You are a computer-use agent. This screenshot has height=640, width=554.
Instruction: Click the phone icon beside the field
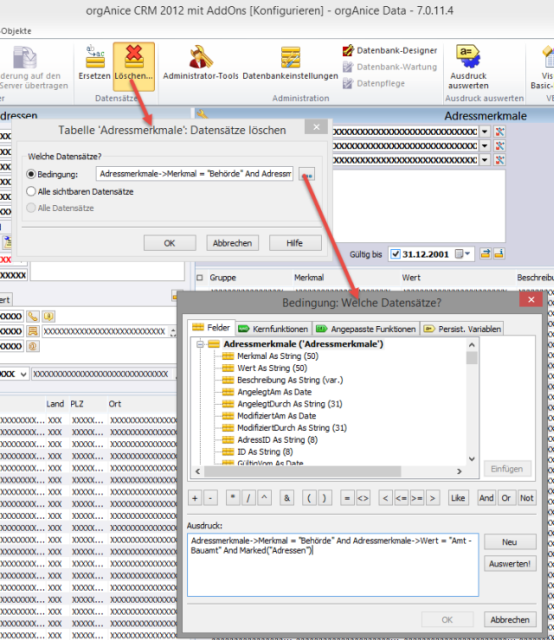tap(33, 316)
